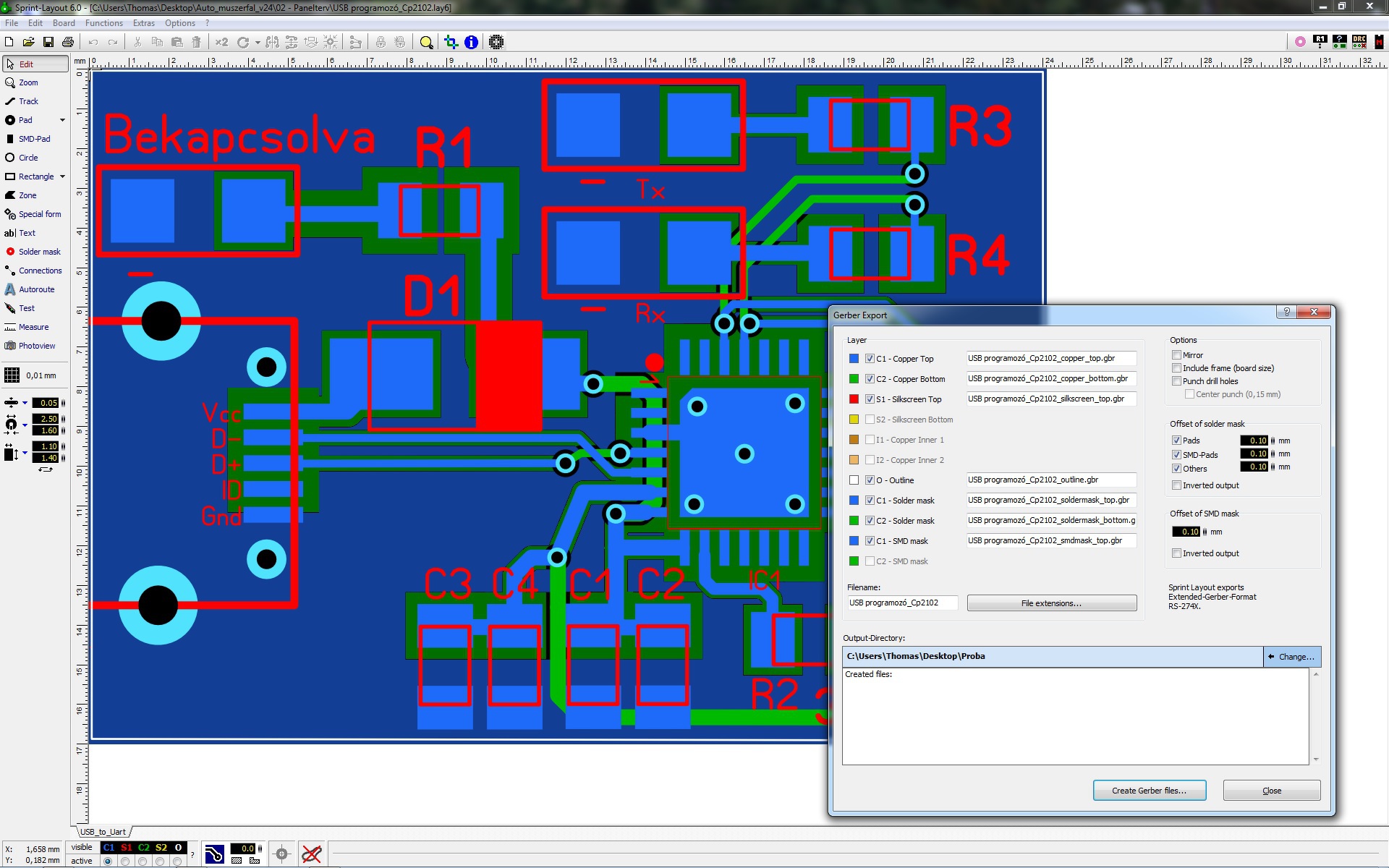Expand the Pad tool dropdown arrow
The height and width of the screenshot is (868, 1389).
(x=62, y=120)
